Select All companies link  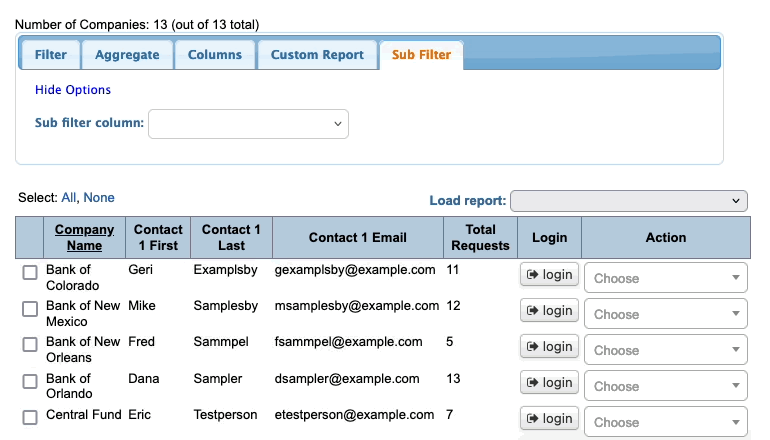69,198
